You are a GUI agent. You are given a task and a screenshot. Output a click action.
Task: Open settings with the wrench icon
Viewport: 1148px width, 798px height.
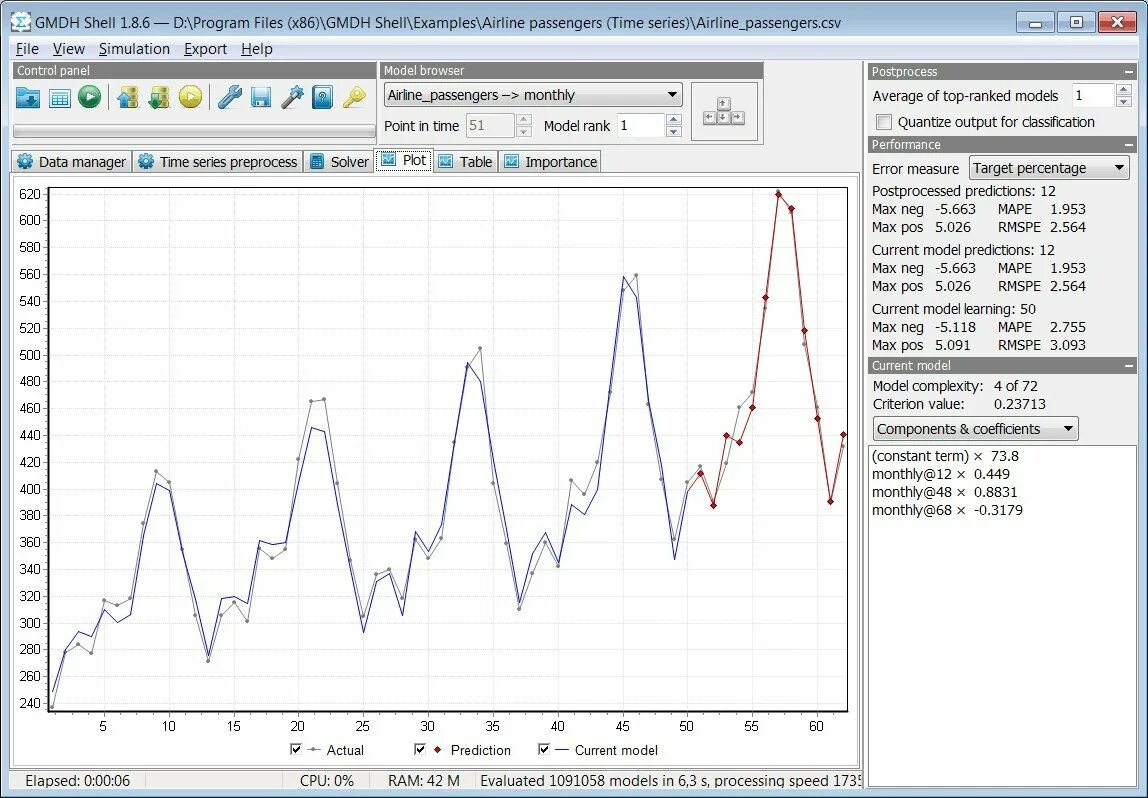tap(229, 97)
